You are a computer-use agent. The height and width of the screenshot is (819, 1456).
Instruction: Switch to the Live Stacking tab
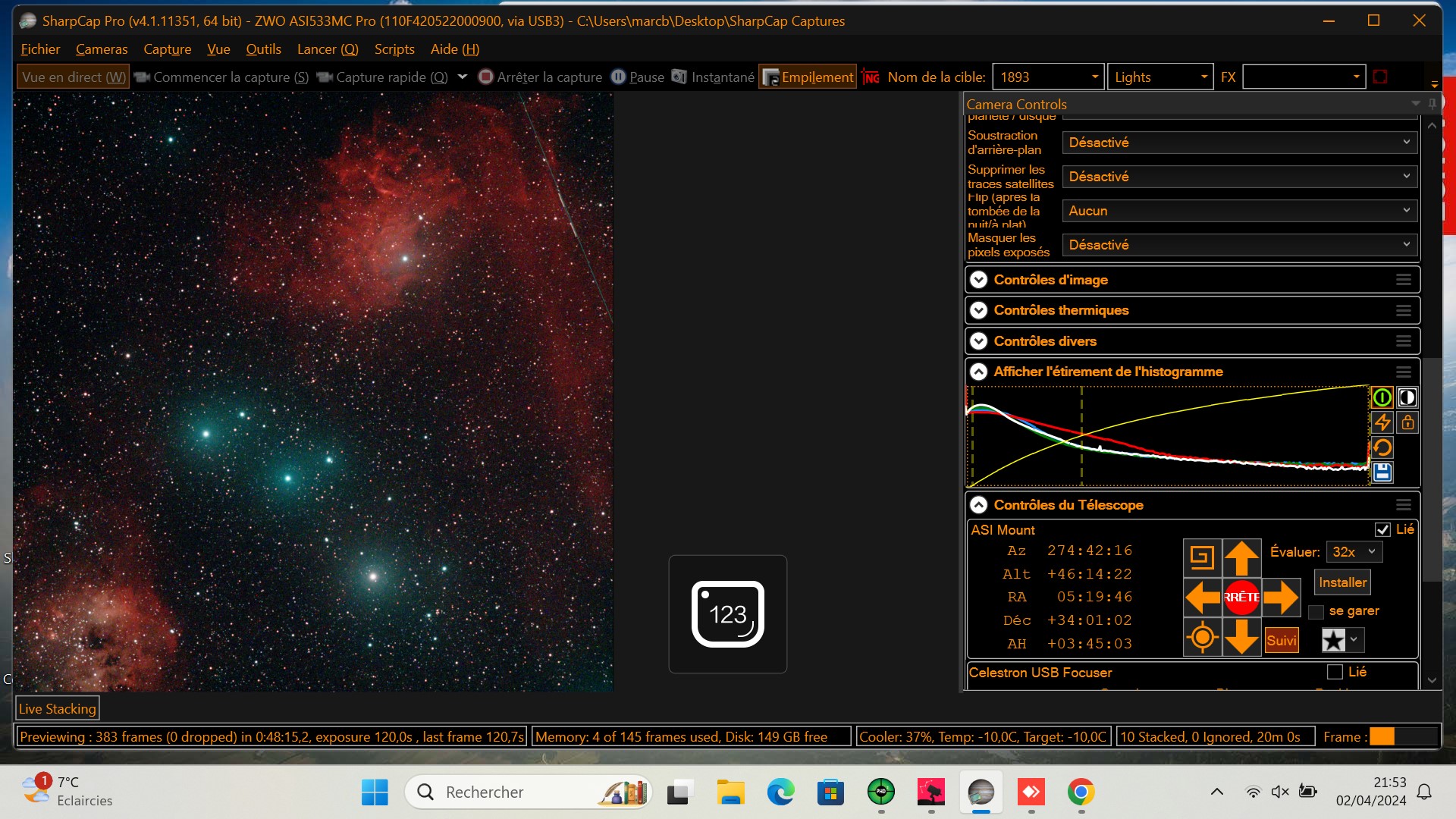pos(58,709)
